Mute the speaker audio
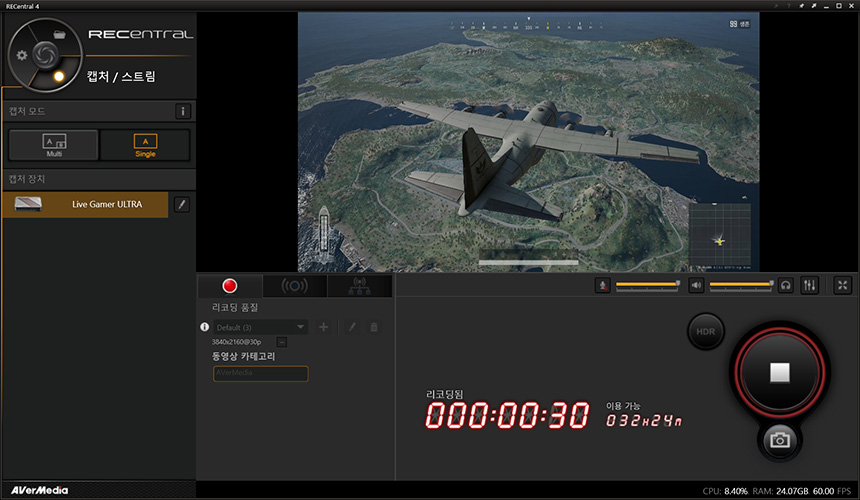The height and width of the screenshot is (500, 860). click(696, 285)
